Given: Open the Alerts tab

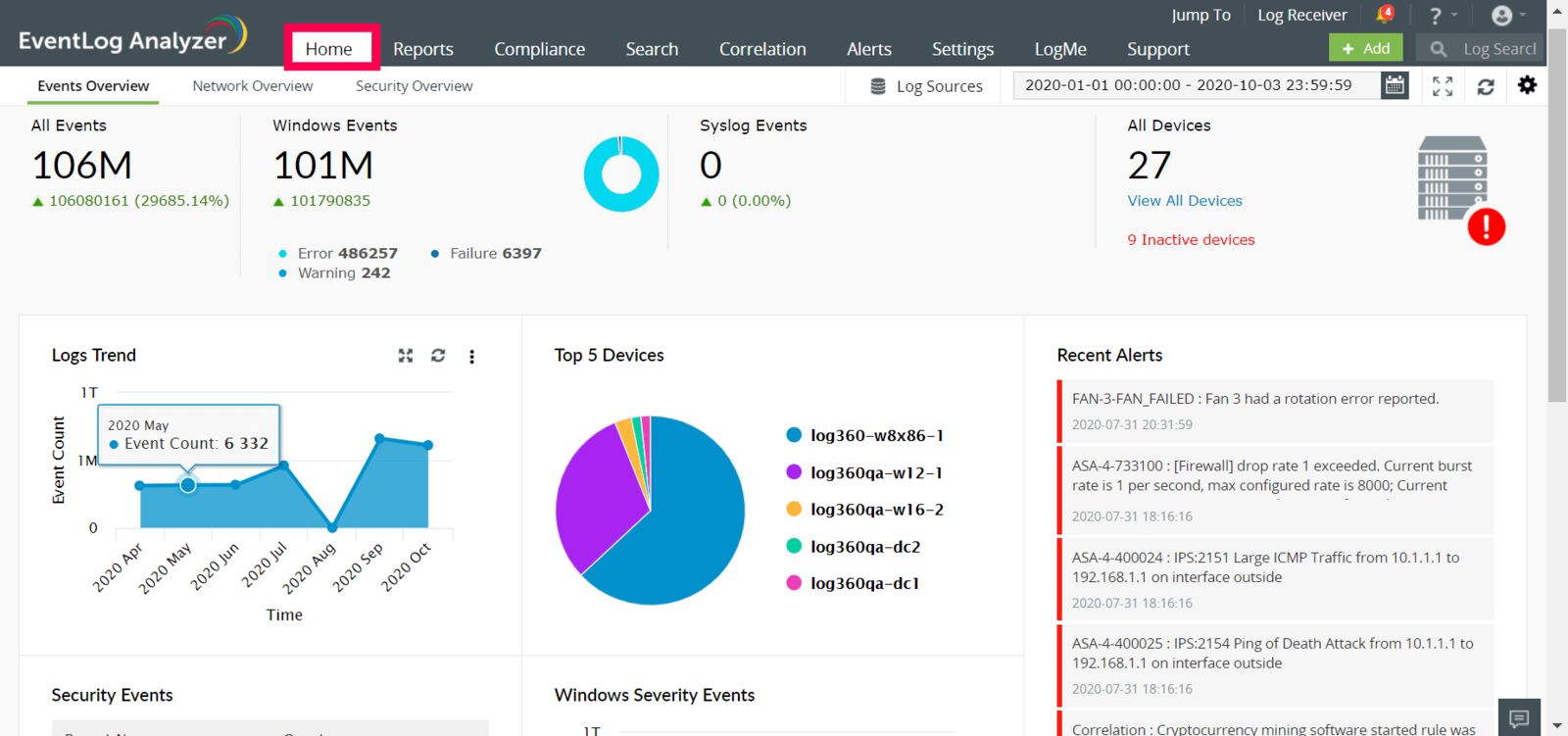Looking at the screenshot, I should click(x=869, y=49).
